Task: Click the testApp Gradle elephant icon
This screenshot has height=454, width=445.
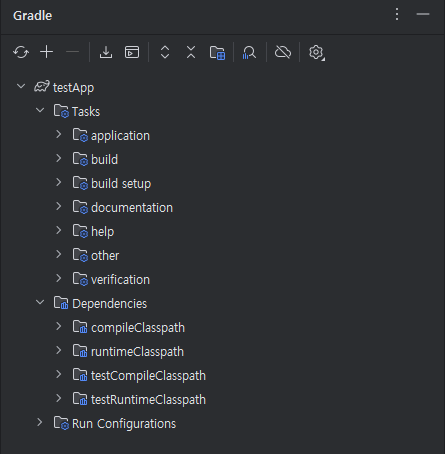Action: coord(42,87)
